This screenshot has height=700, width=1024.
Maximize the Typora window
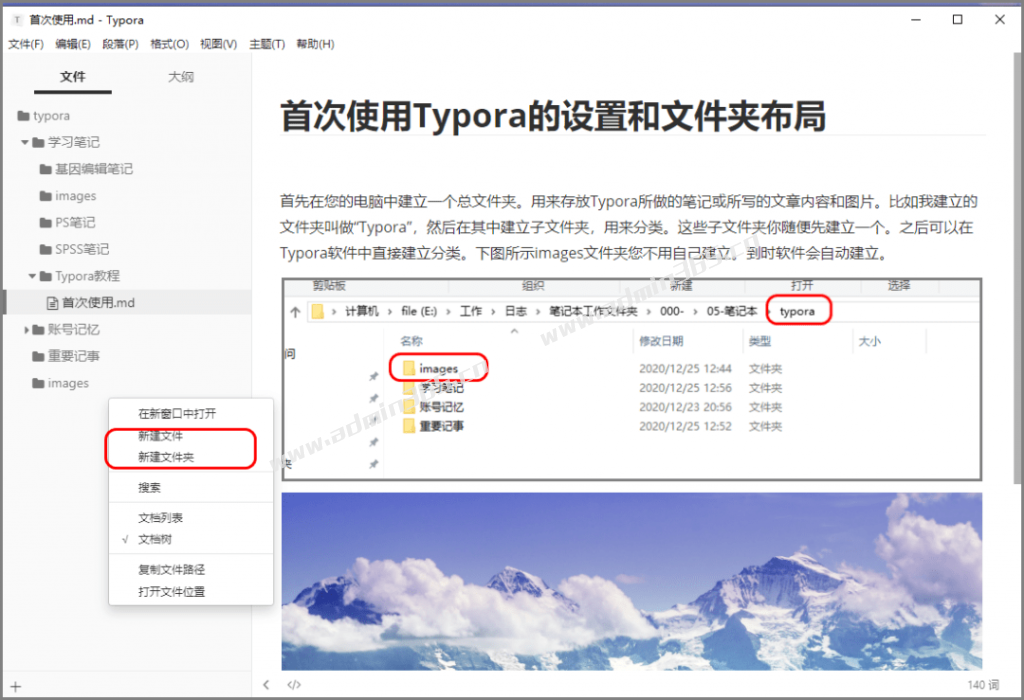point(957,20)
